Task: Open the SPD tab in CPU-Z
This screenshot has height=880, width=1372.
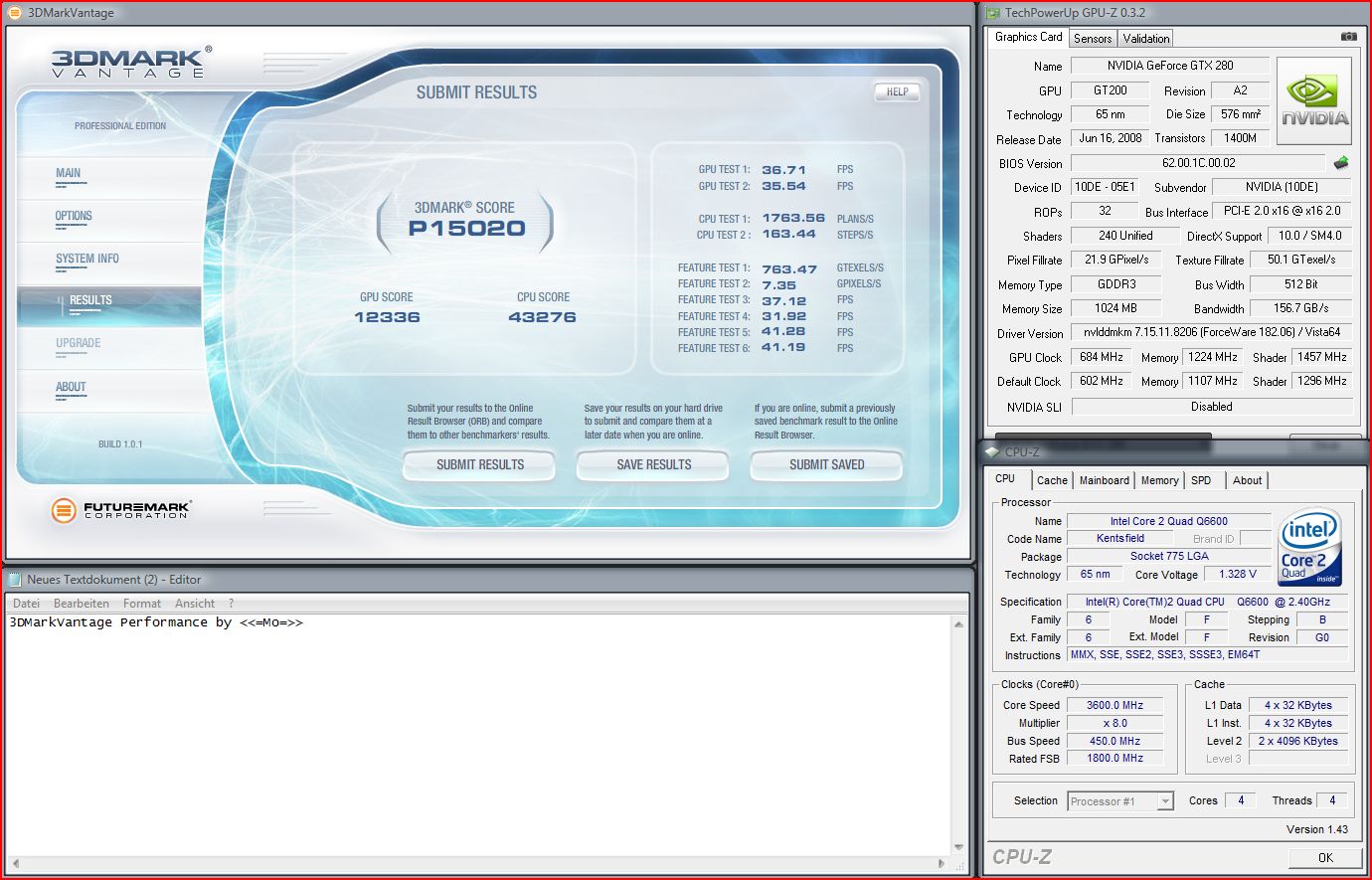Action: 1201,480
